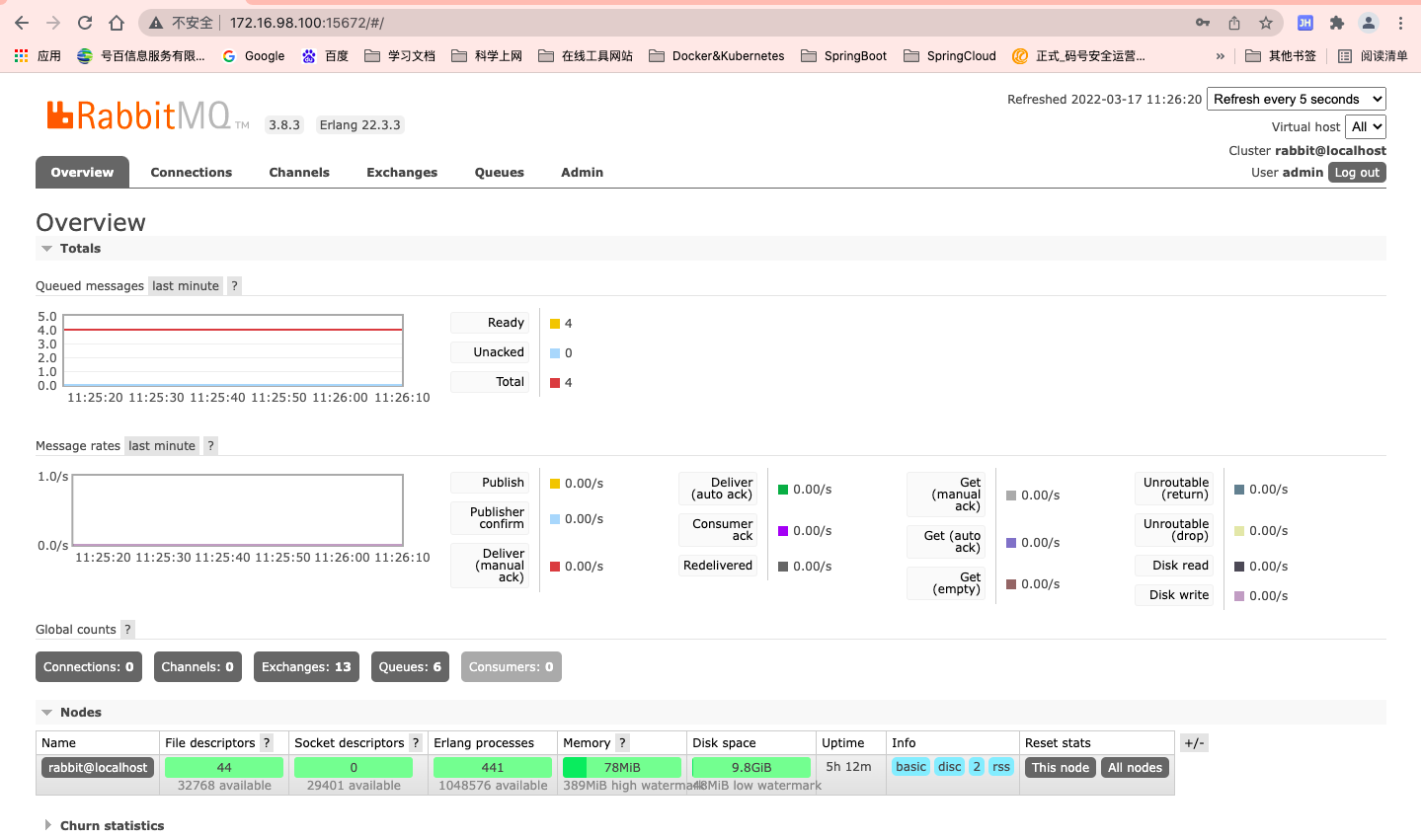Viewport: 1421px width, 840px height.
Task: Log out of admin user
Action: click(x=1357, y=173)
